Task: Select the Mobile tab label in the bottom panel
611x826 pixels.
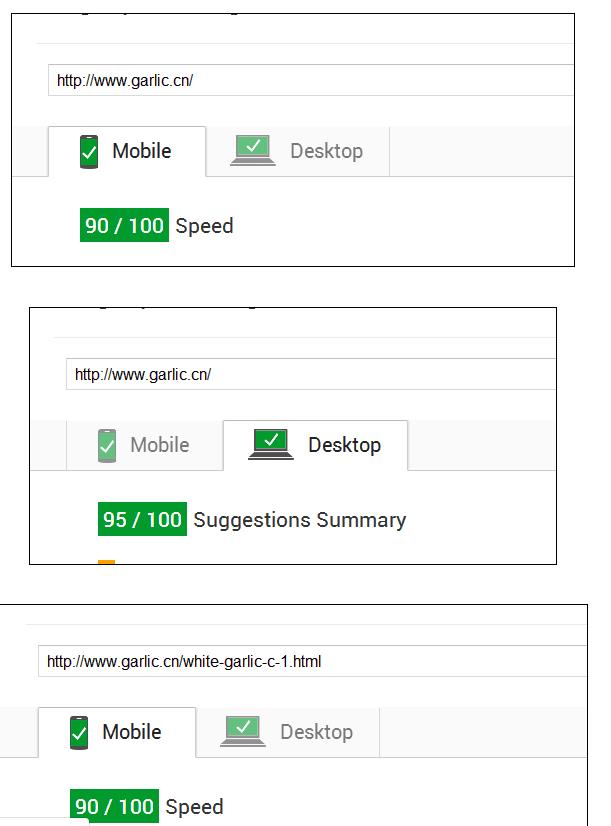Action: (x=131, y=732)
